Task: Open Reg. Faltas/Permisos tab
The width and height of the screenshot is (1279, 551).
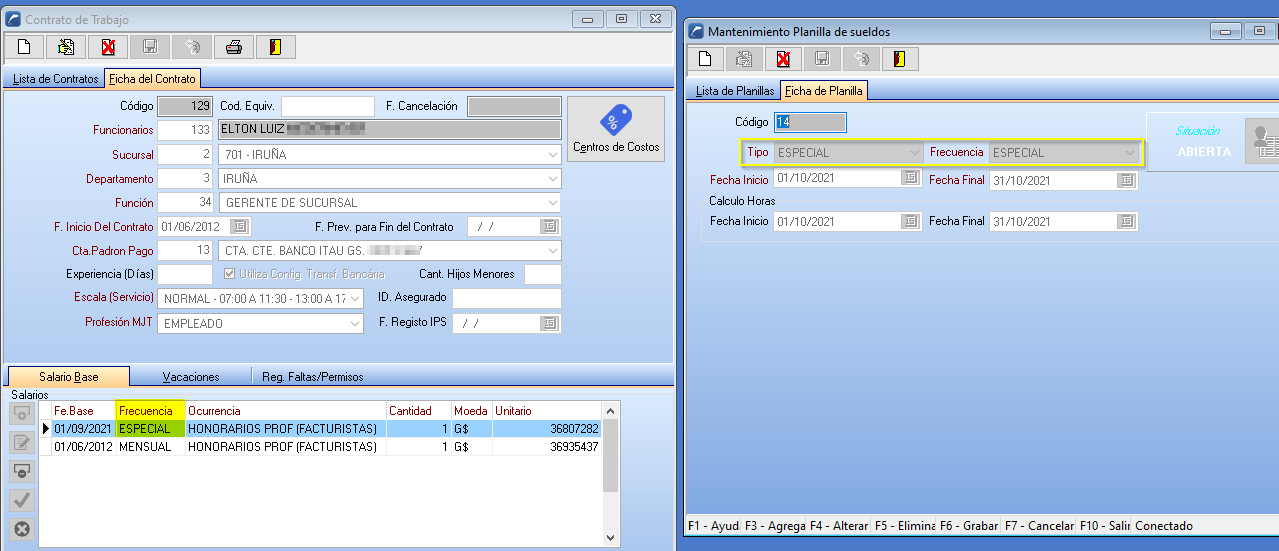Action: tap(312, 377)
